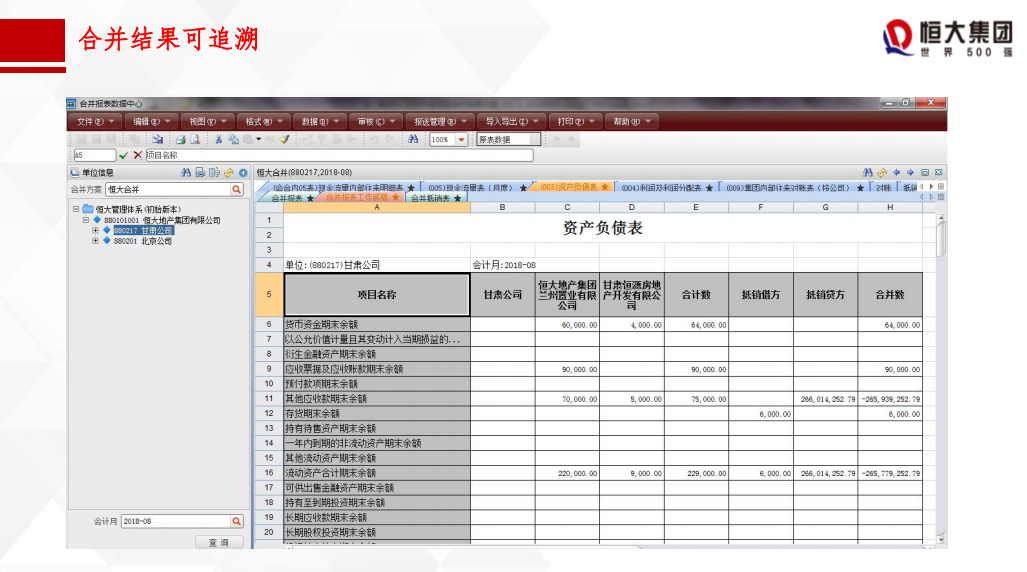Image resolution: width=1027 pixels, height=572 pixels.
Task: Open the 文件(F) menu
Action: pos(95,121)
